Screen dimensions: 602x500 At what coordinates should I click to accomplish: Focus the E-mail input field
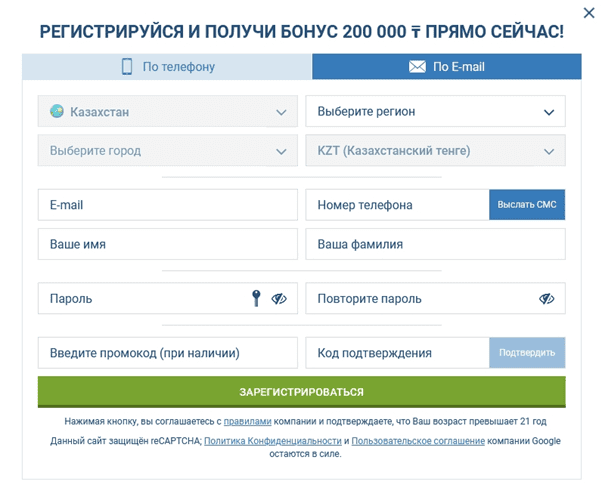(168, 205)
